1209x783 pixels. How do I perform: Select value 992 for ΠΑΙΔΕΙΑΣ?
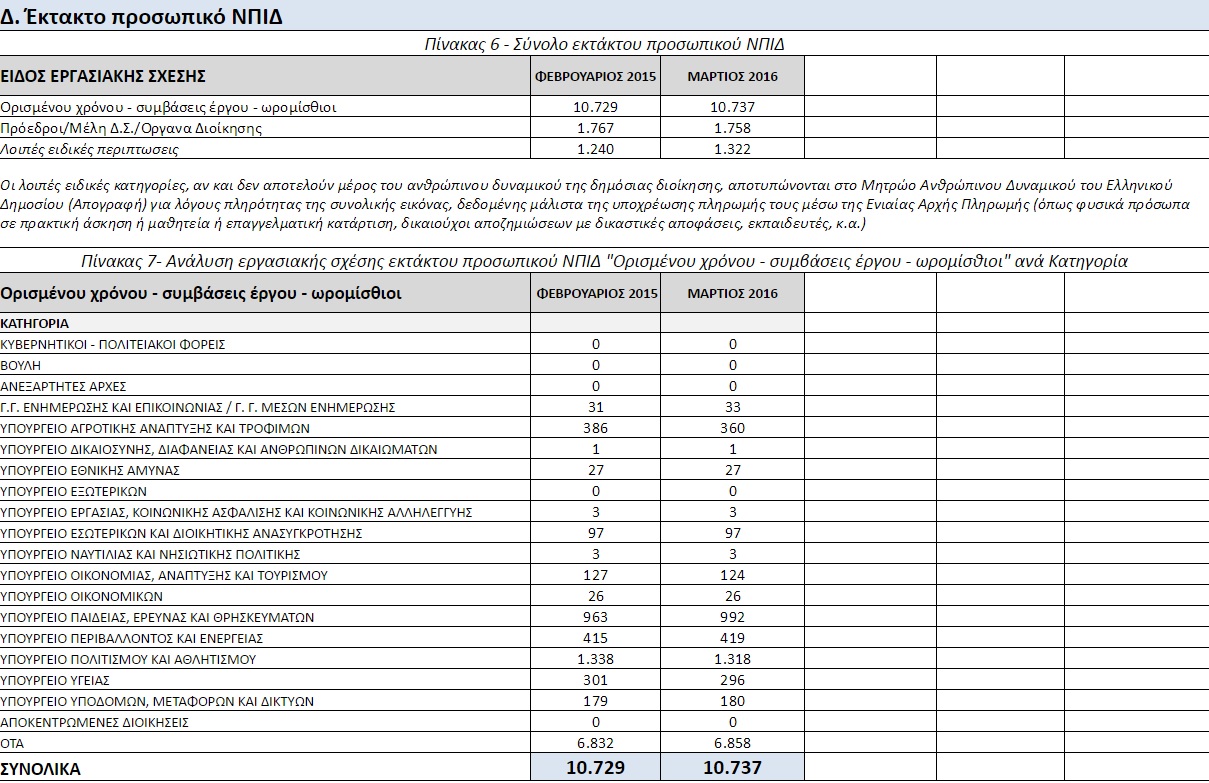(732, 617)
